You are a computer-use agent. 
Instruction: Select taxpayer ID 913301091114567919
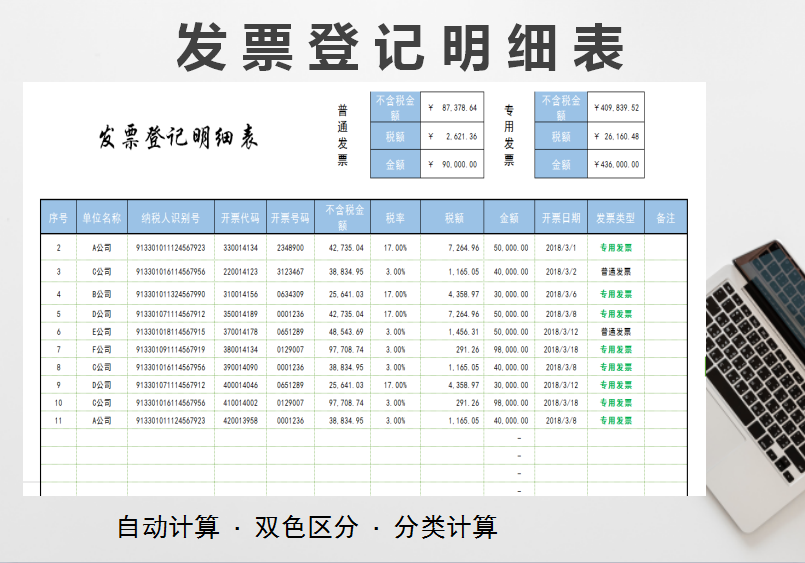click(171, 350)
